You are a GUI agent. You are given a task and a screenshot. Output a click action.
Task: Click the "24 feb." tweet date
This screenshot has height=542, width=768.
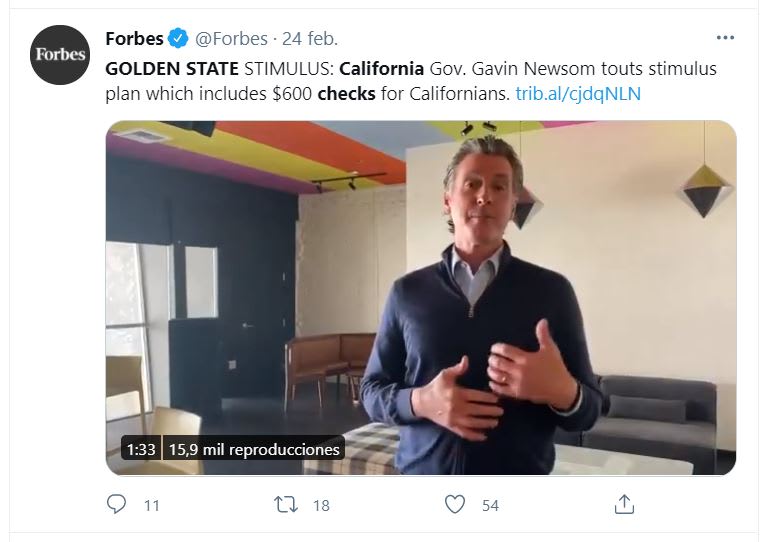tap(310, 39)
